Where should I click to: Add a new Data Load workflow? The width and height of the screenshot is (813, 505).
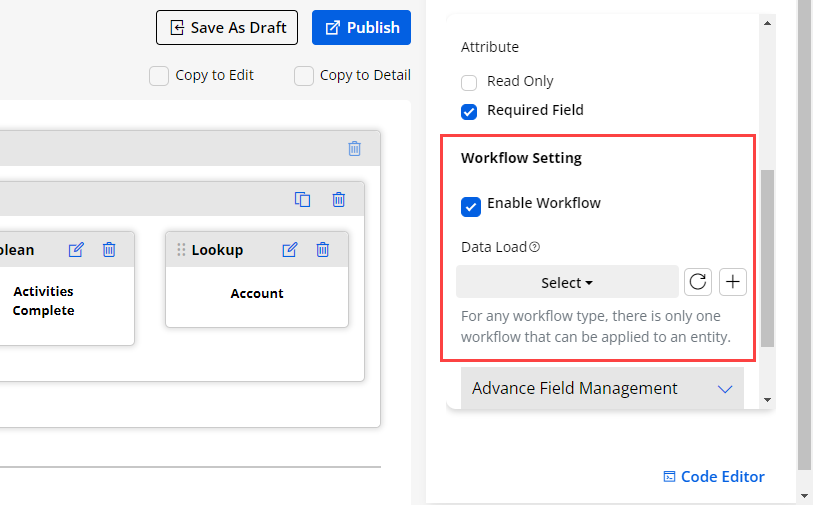(733, 282)
